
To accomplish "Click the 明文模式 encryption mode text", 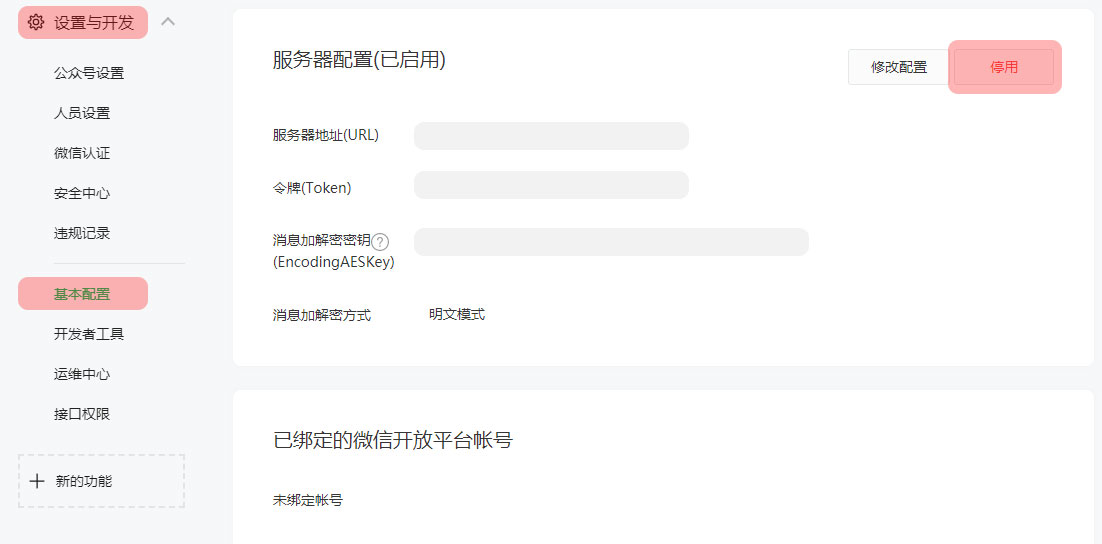I will [457, 314].
